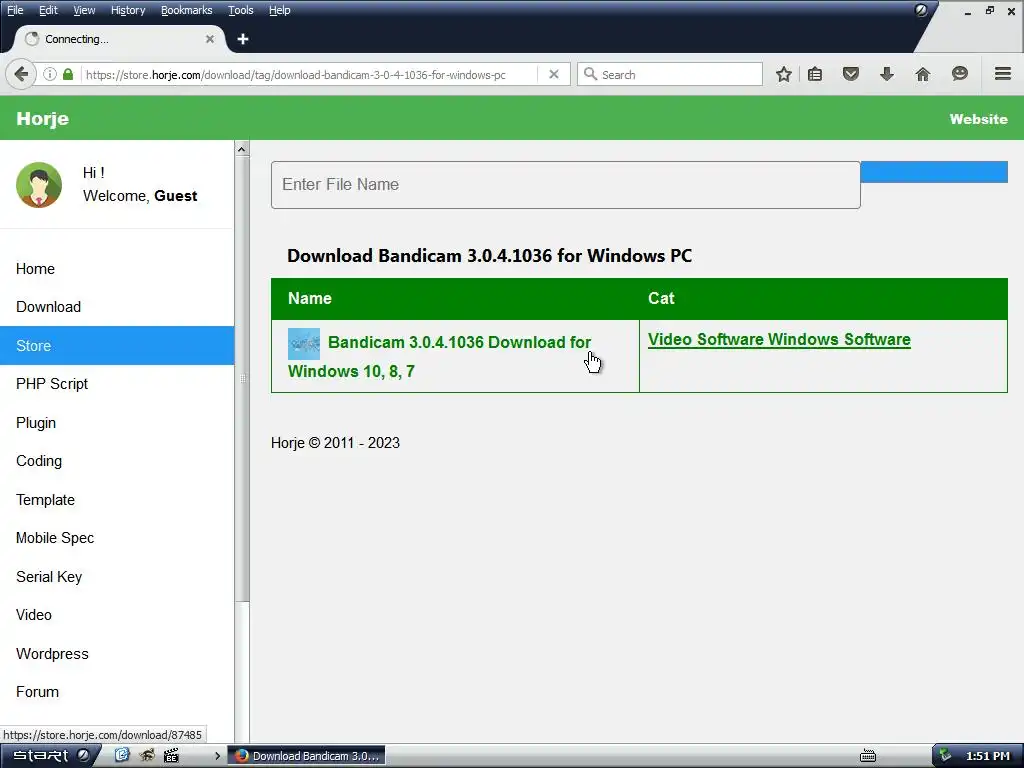Open Bandicam 3.0.4.1036 Download link
1024x768 pixels.
point(439,357)
